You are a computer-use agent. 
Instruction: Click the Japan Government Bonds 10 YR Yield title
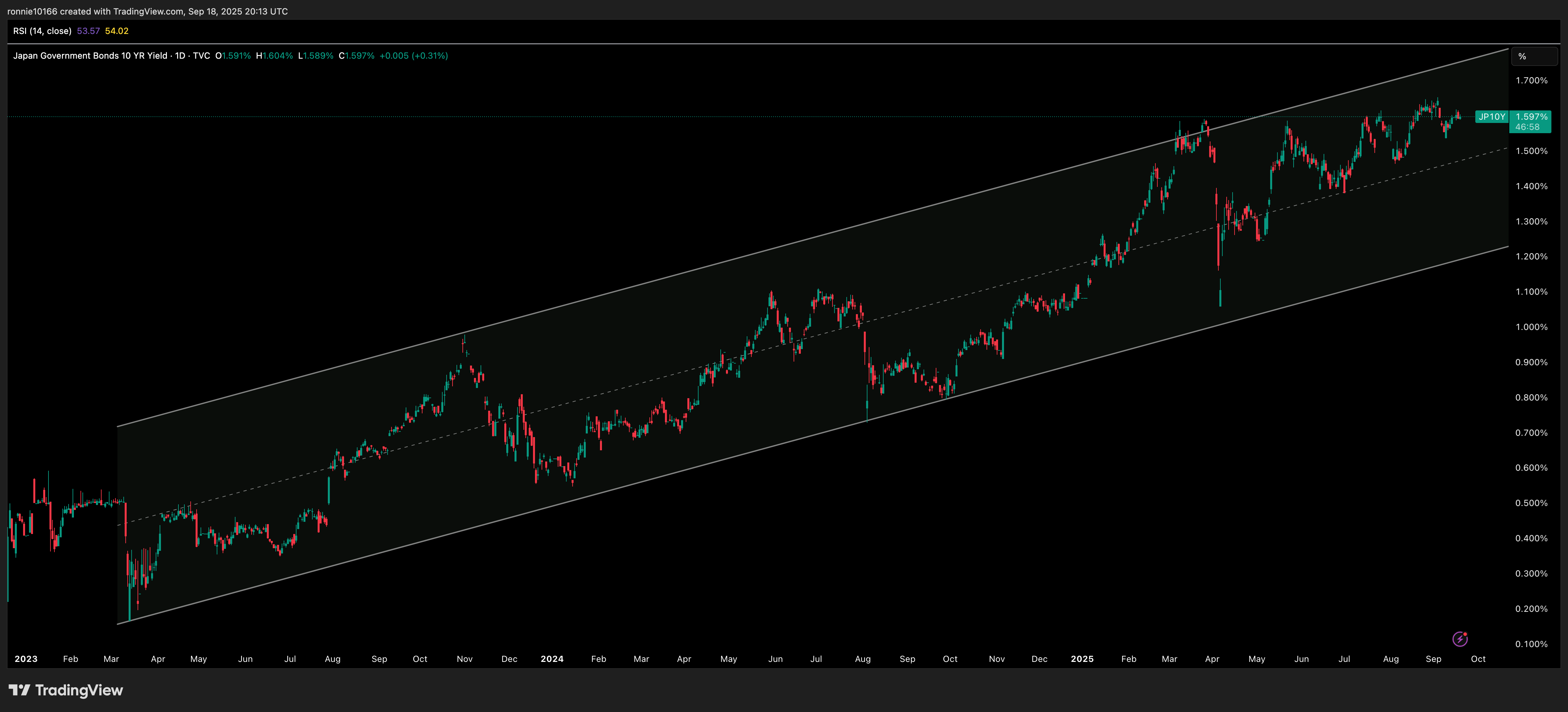90,56
